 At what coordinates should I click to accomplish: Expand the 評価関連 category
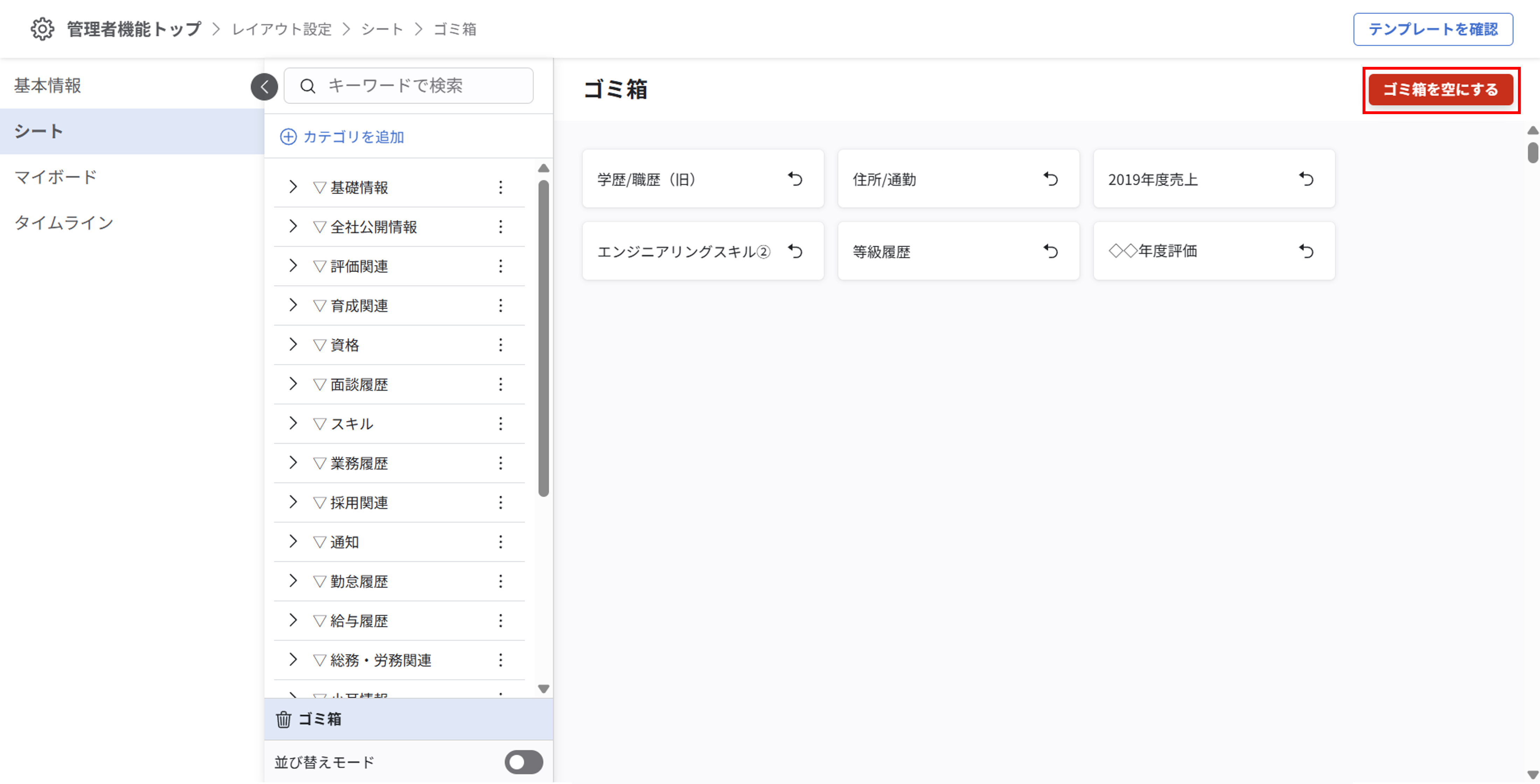pos(293,266)
